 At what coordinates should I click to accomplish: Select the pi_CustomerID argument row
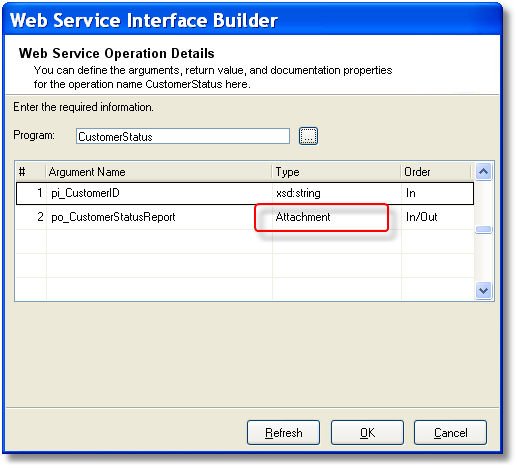pos(245,193)
